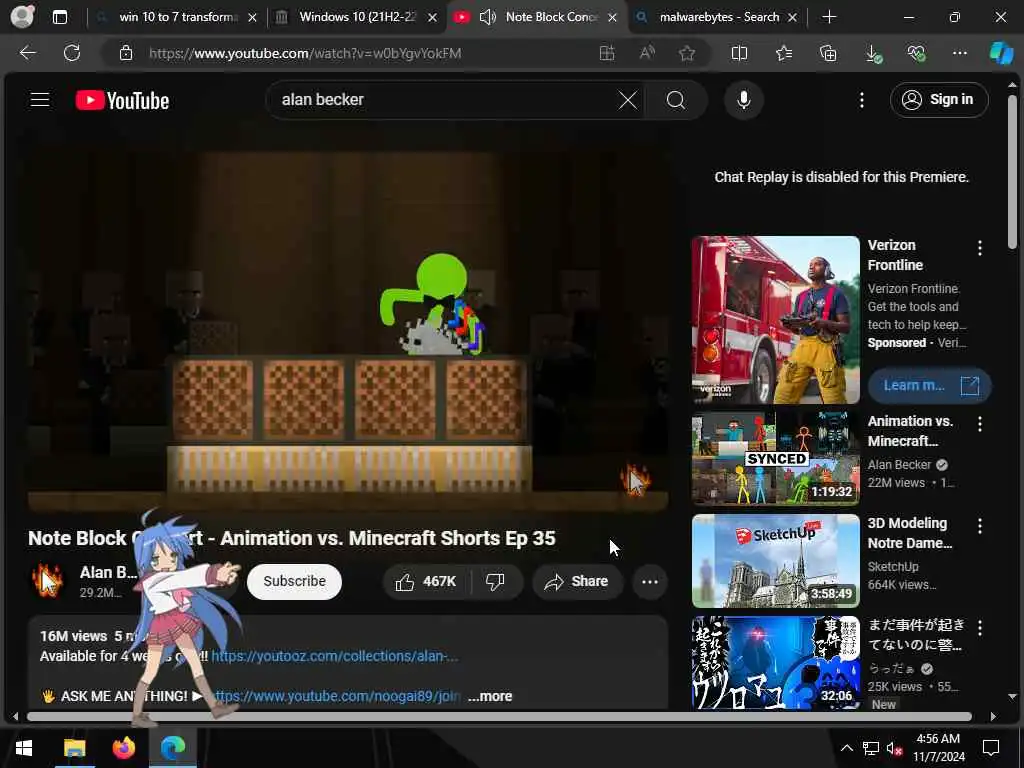Click the address bar URL
1024x768 pixels.
tap(305, 53)
